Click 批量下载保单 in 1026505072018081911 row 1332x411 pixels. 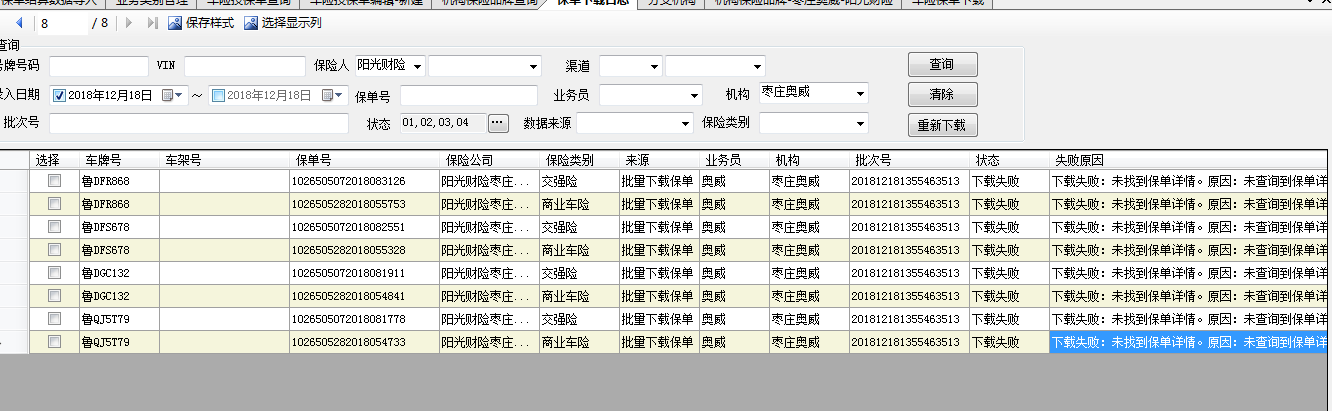click(x=660, y=273)
